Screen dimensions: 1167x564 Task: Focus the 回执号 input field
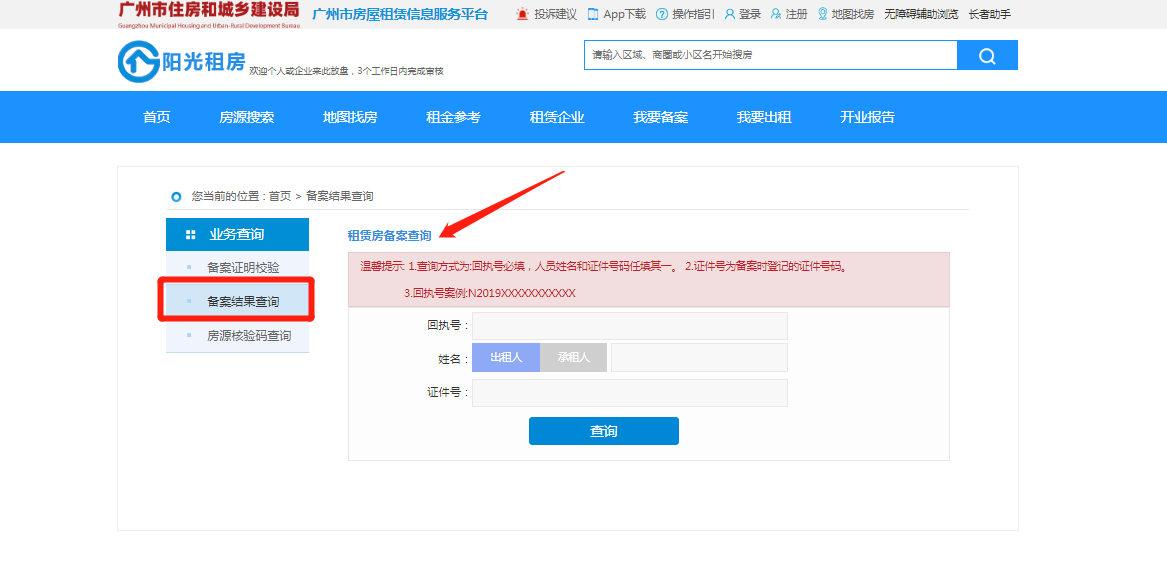pyautogui.click(x=630, y=326)
